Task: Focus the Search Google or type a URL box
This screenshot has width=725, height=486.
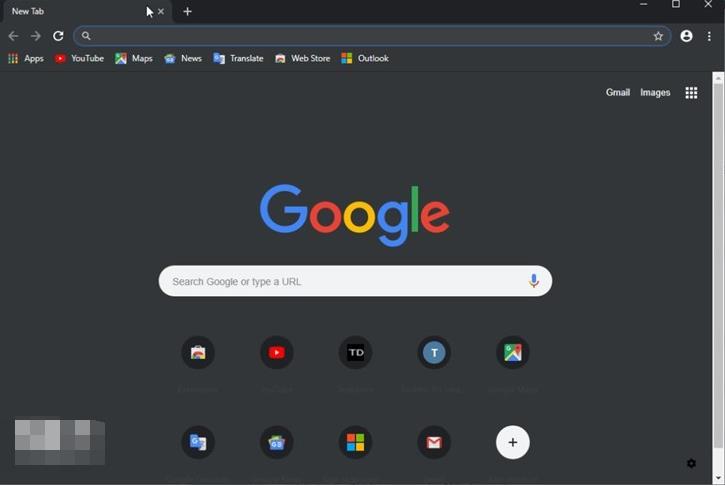Action: pyautogui.click(x=355, y=281)
